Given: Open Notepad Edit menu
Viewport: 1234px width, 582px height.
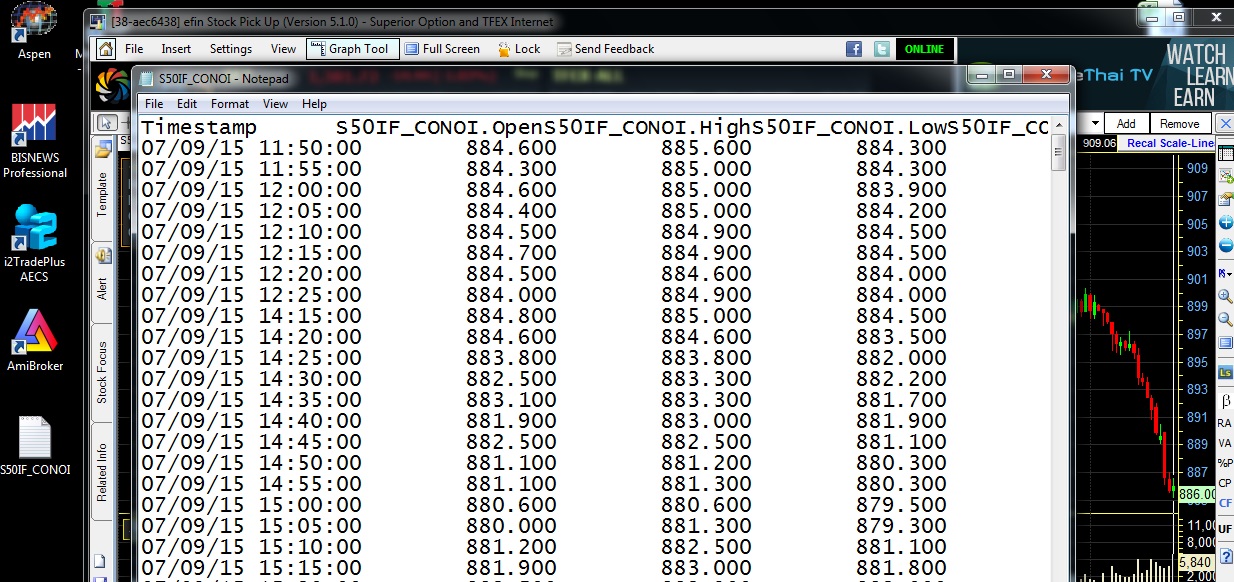Looking at the screenshot, I should (x=187, y=104).
